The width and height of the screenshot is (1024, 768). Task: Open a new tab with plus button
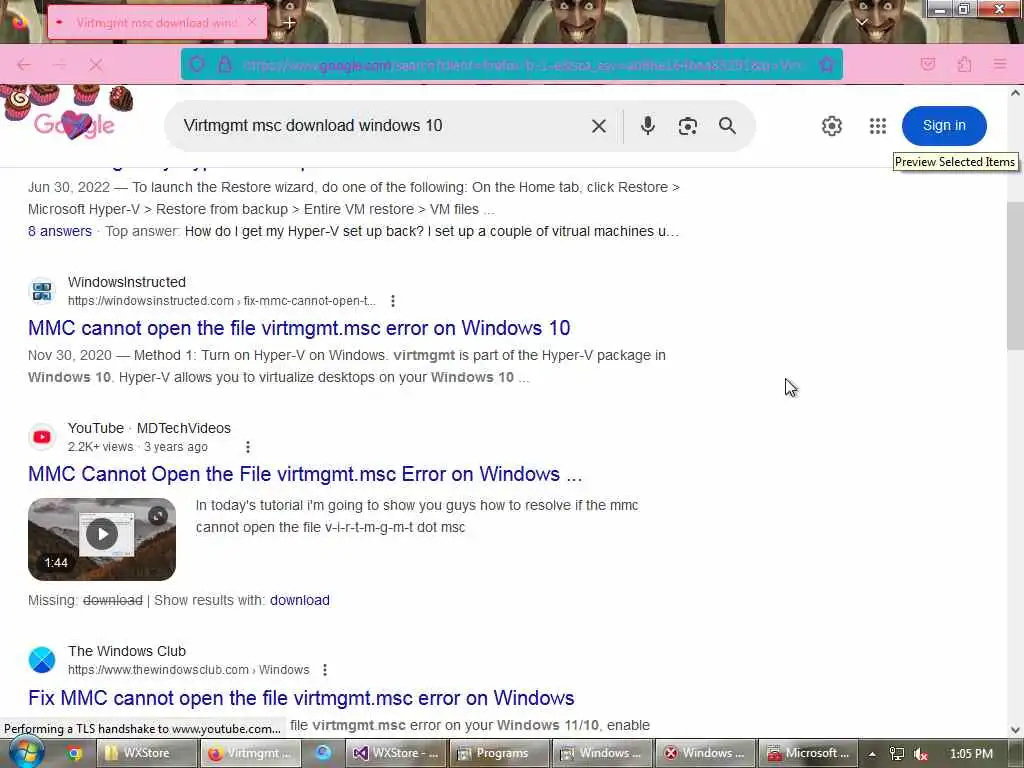pyautogui.click(x=289, y=22)
